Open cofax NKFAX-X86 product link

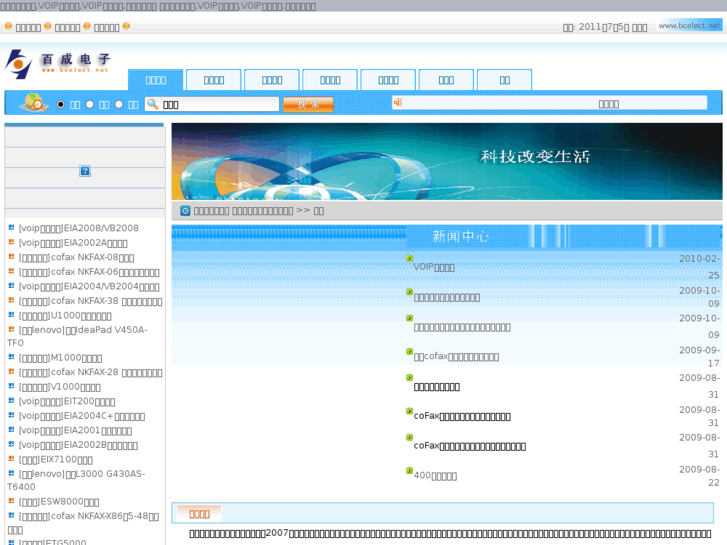(83, 522)
